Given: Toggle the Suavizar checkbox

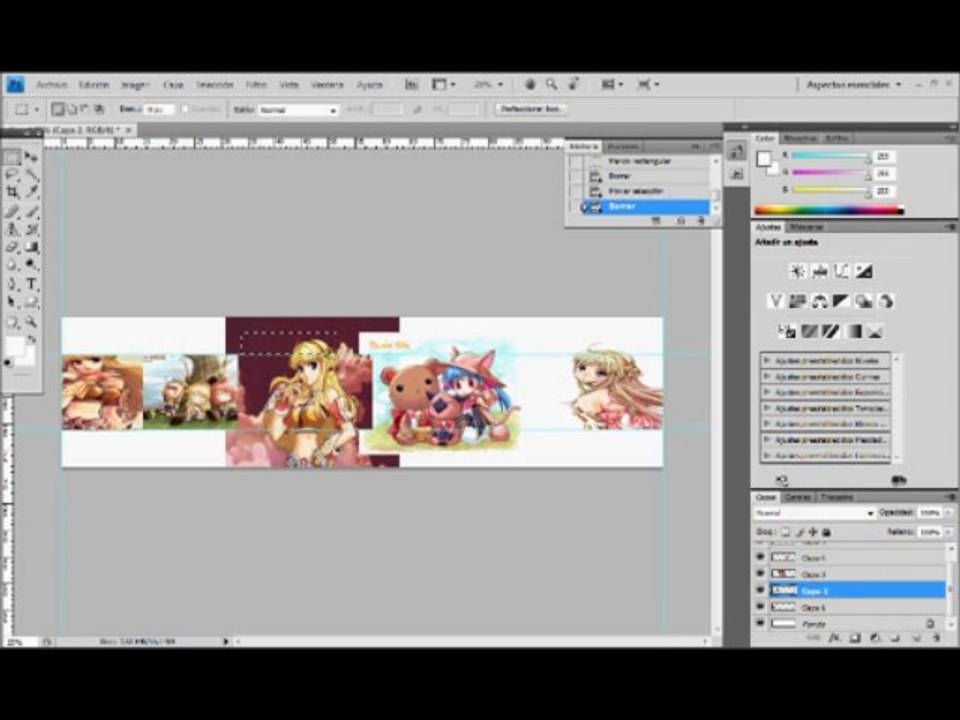Looking at the screenshot, I should [x=185, y=109].
